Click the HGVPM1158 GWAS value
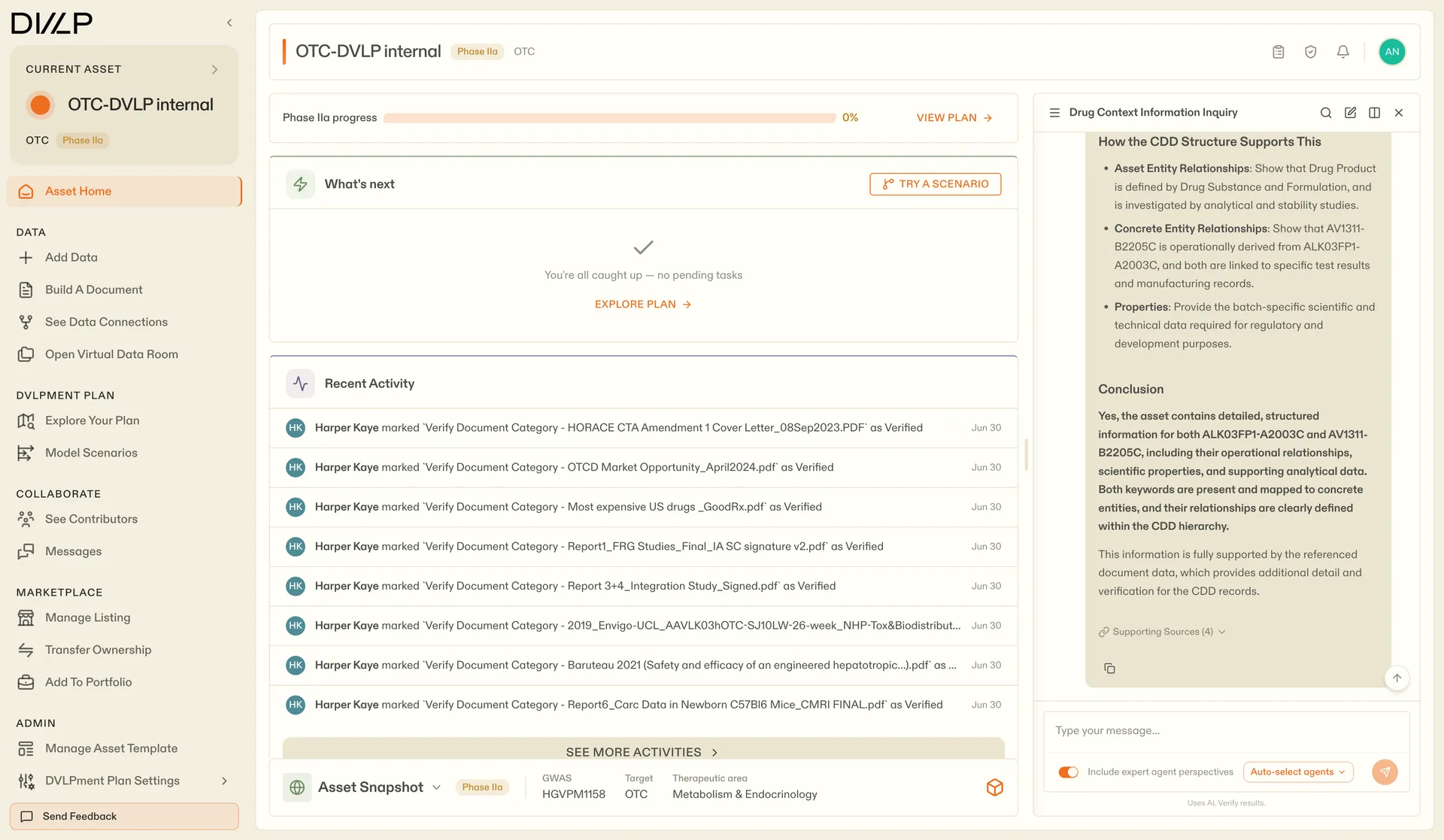The image size is (1444, 840). (x=573, y=794)
